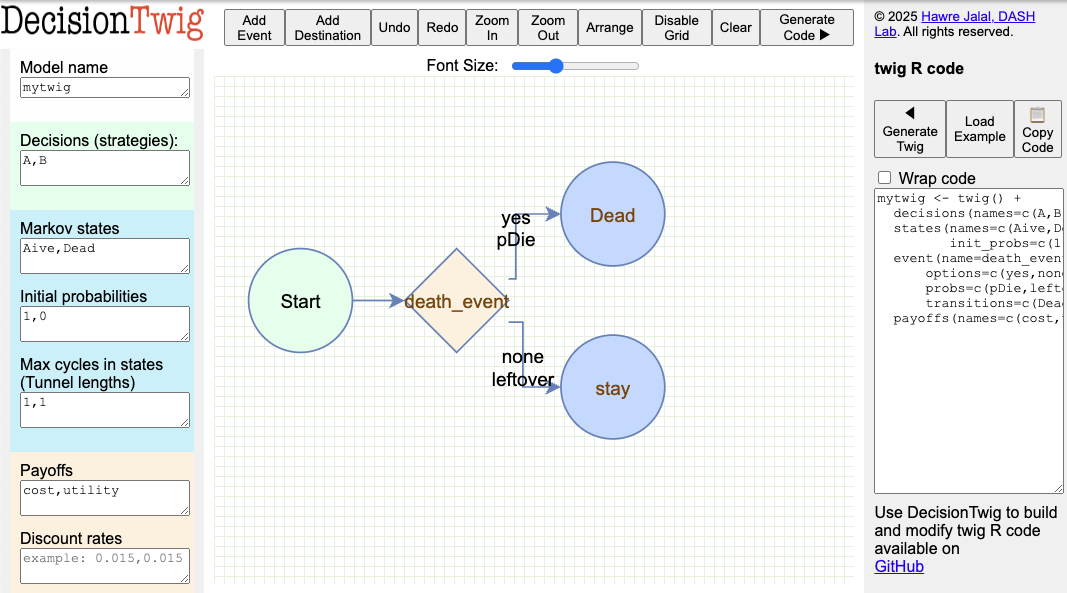Disable the canvas grid

tap(676, 28)
